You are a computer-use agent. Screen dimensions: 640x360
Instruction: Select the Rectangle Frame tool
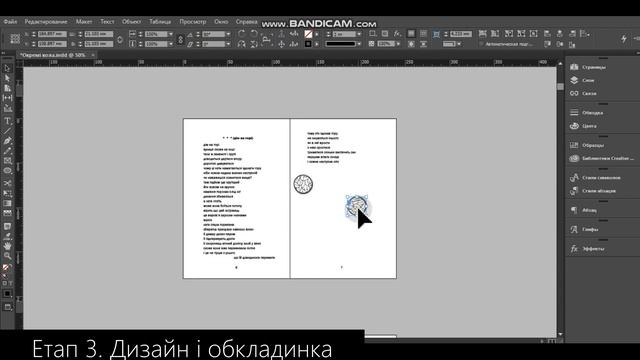click(7, 161)
